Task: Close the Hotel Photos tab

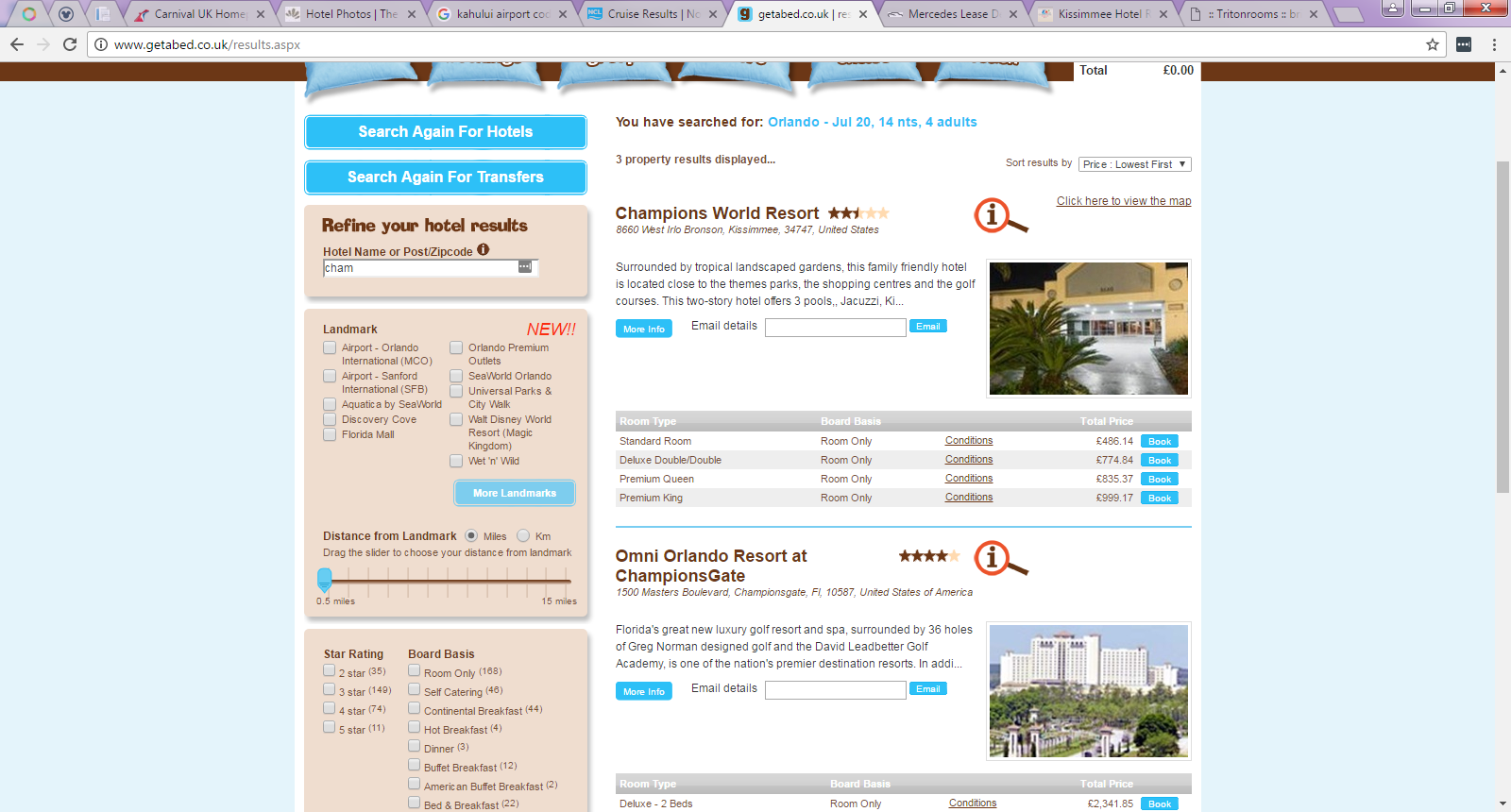Action: 412,14
